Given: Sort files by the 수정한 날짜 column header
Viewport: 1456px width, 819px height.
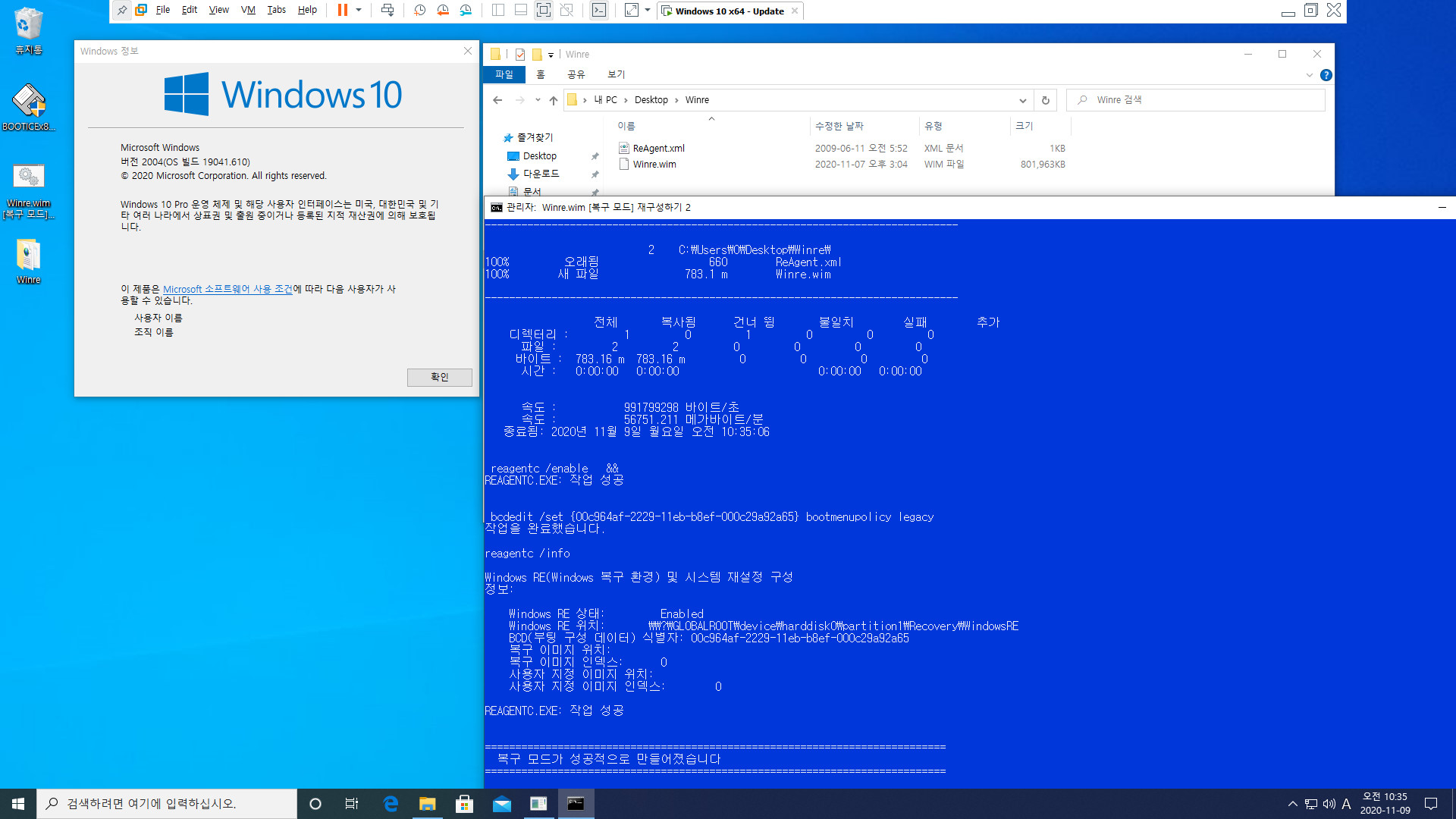Looking at the screenshot, I should [x=839, y=126].
